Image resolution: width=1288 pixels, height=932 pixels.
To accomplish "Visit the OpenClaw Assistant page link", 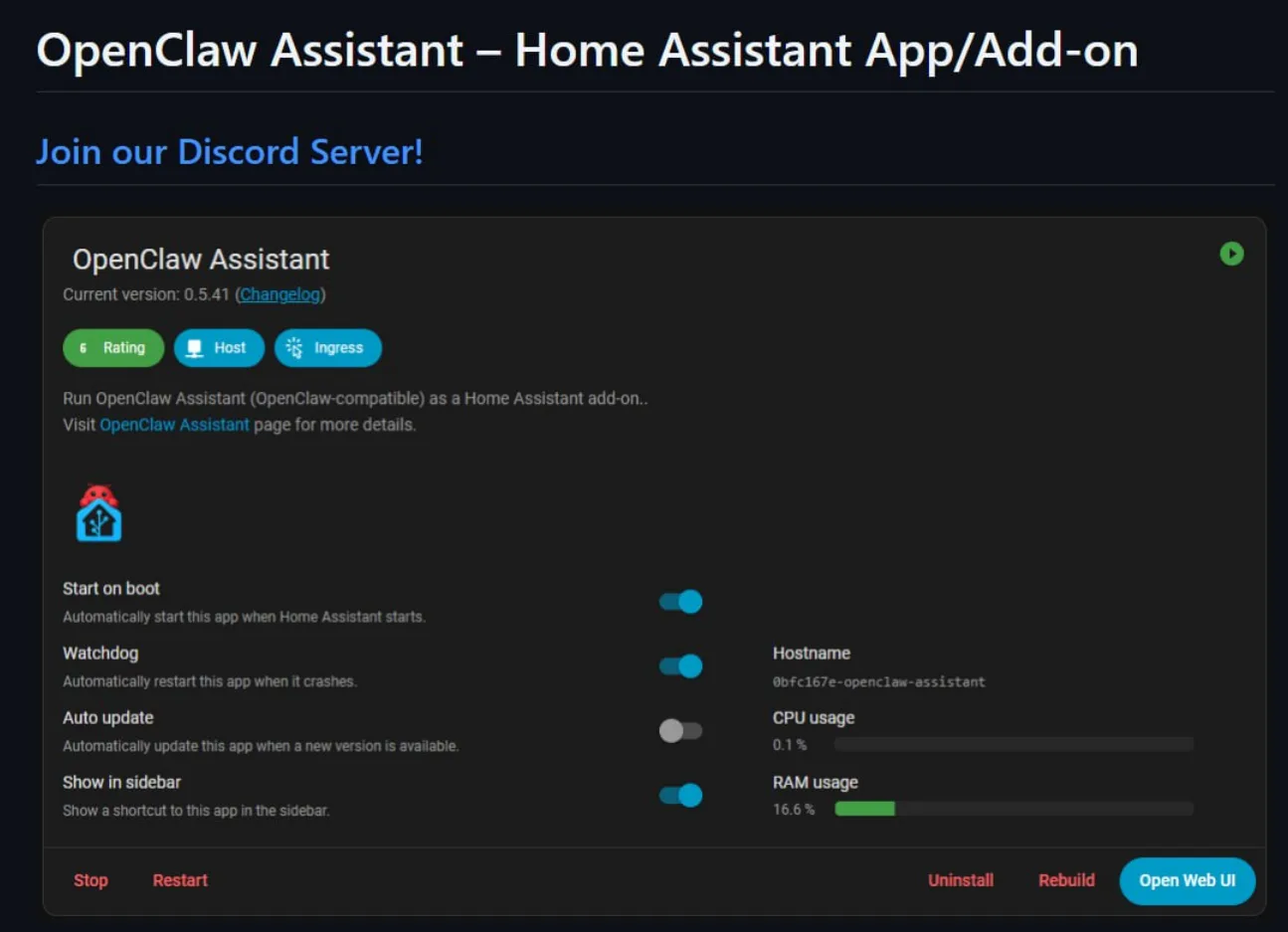I will tap(174, 425).
